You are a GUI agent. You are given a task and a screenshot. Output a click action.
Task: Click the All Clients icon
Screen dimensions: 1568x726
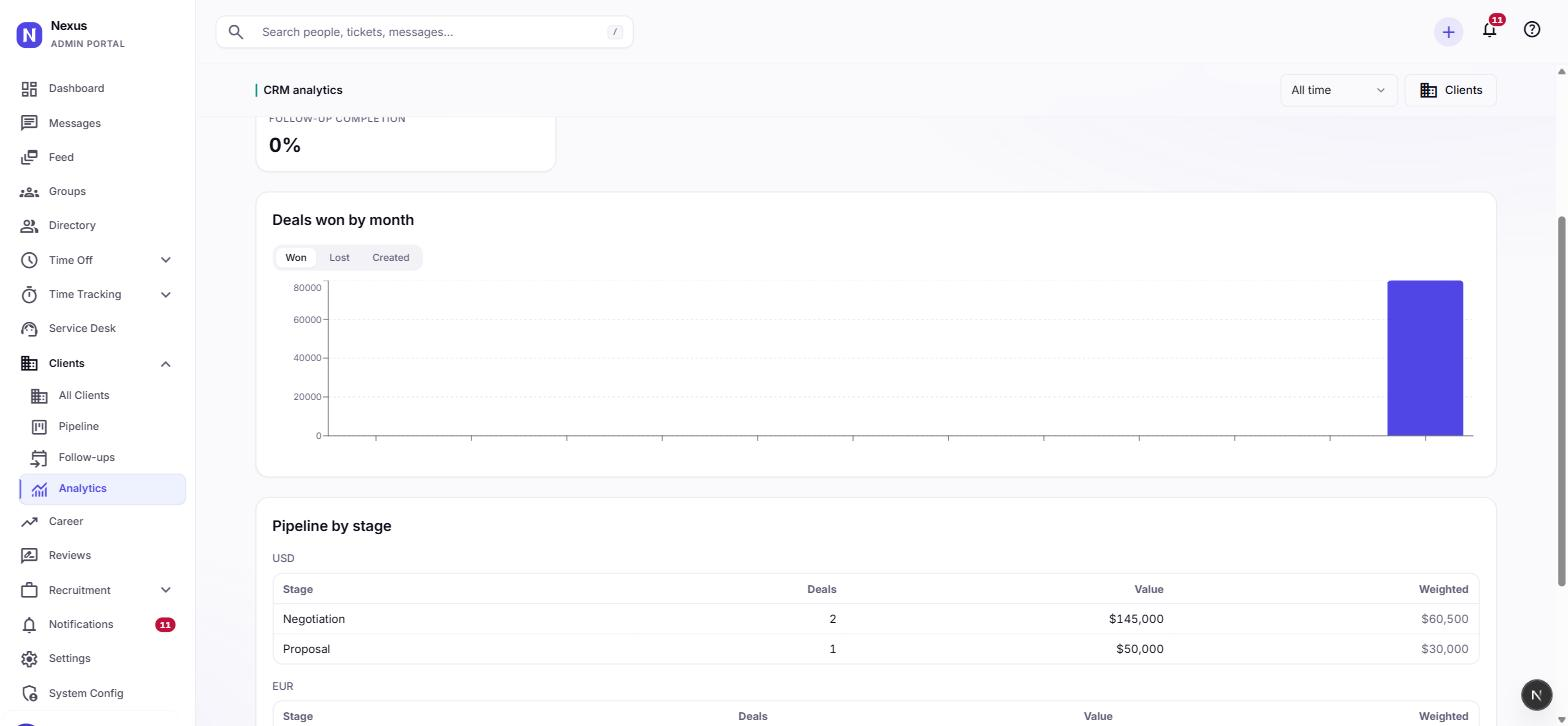pos(39,396)
